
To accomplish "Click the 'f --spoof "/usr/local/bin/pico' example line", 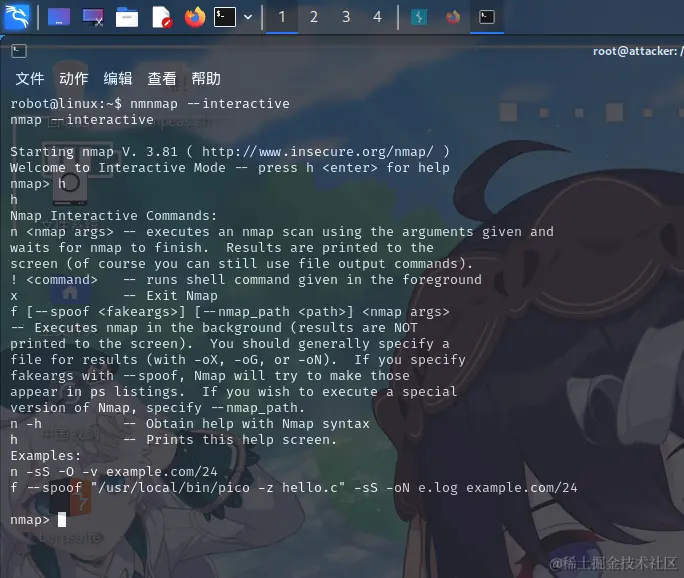I will pos(294,488).
